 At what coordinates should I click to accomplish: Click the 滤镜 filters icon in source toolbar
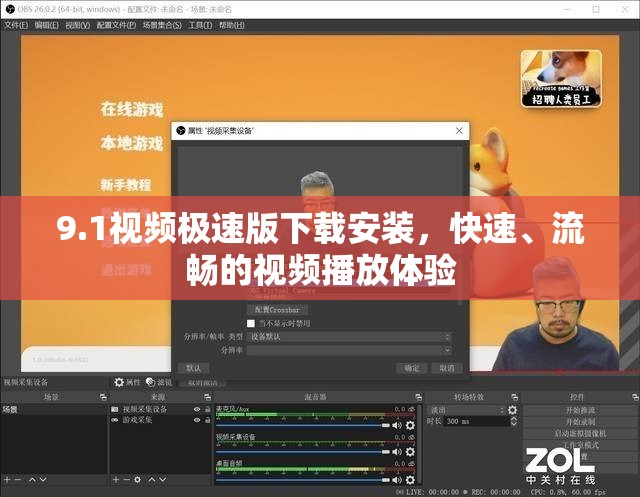[x=151, y=382]
